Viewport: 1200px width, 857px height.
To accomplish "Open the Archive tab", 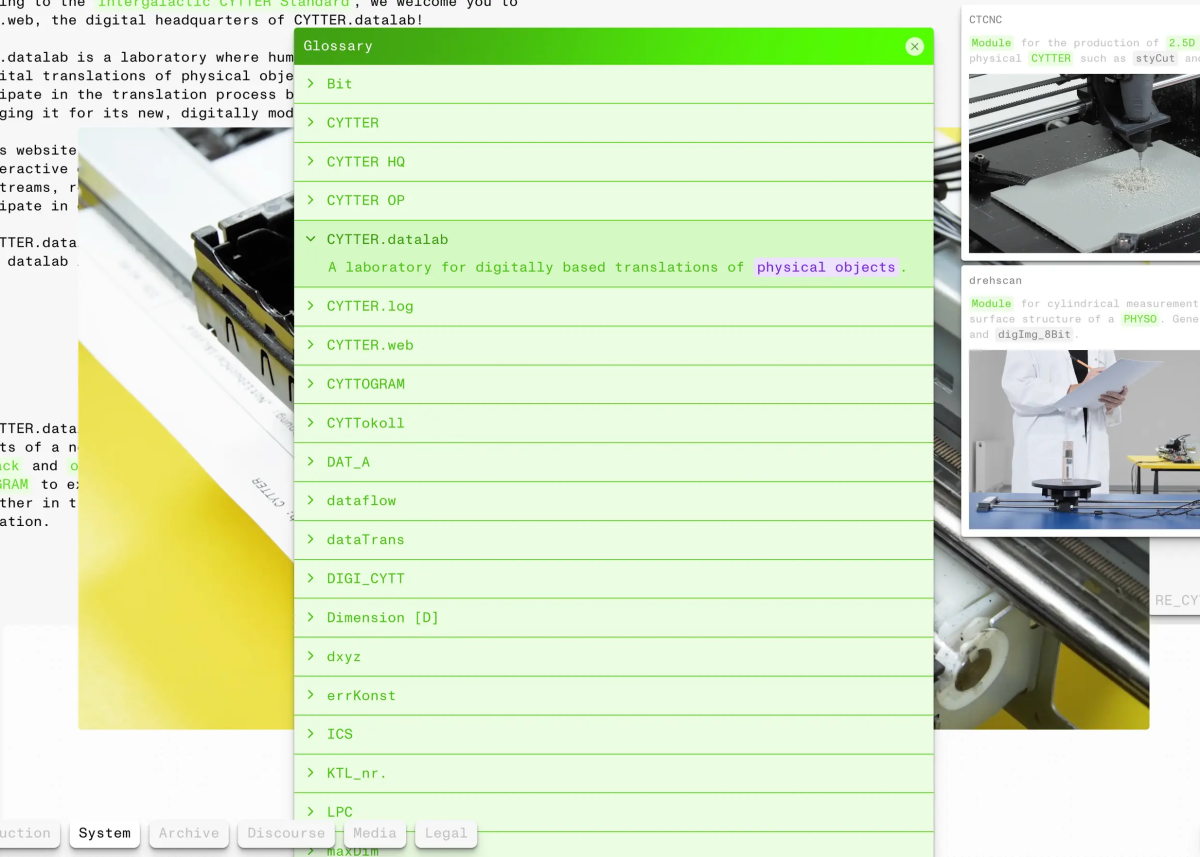I will pyautogui.click(x=189, y=833).
